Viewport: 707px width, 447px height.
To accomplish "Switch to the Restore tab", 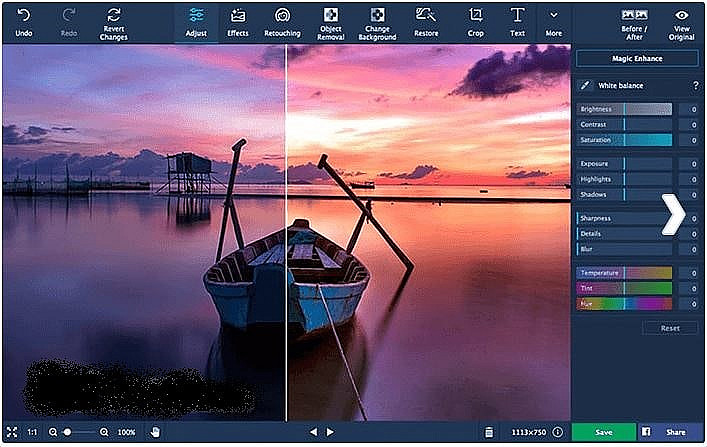I will click(426, 23).
